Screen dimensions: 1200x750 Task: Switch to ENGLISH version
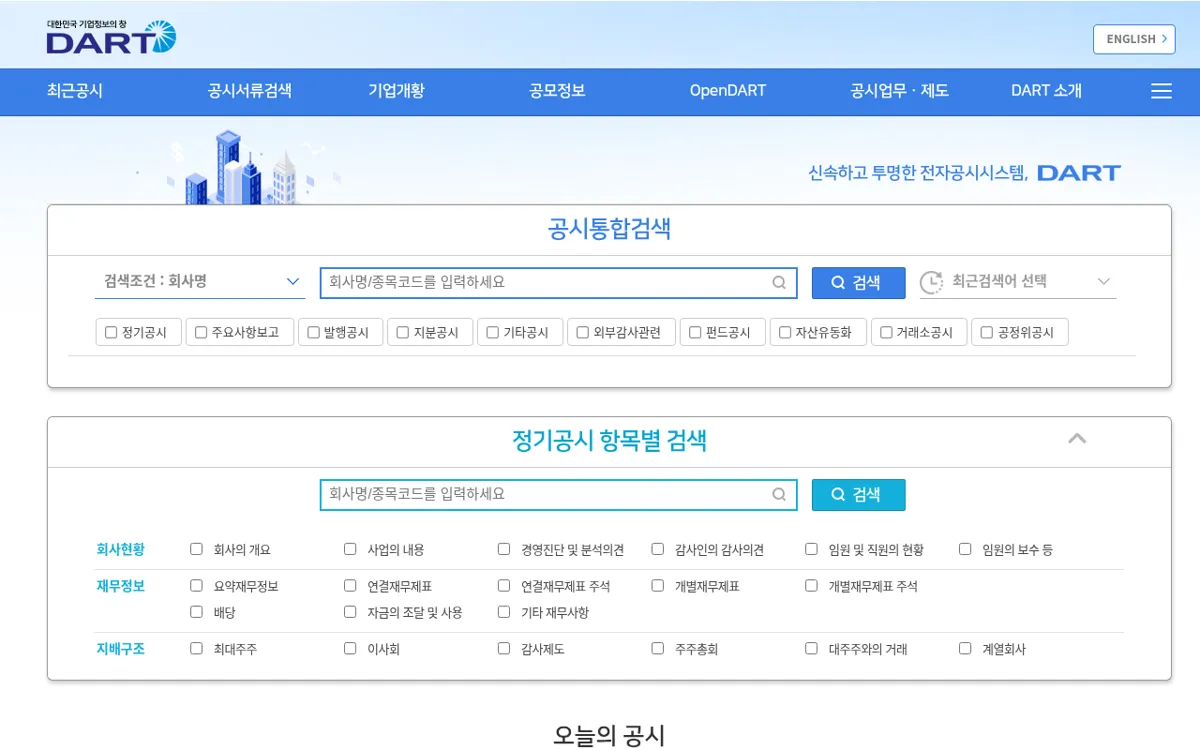(x=1134, y=39)
